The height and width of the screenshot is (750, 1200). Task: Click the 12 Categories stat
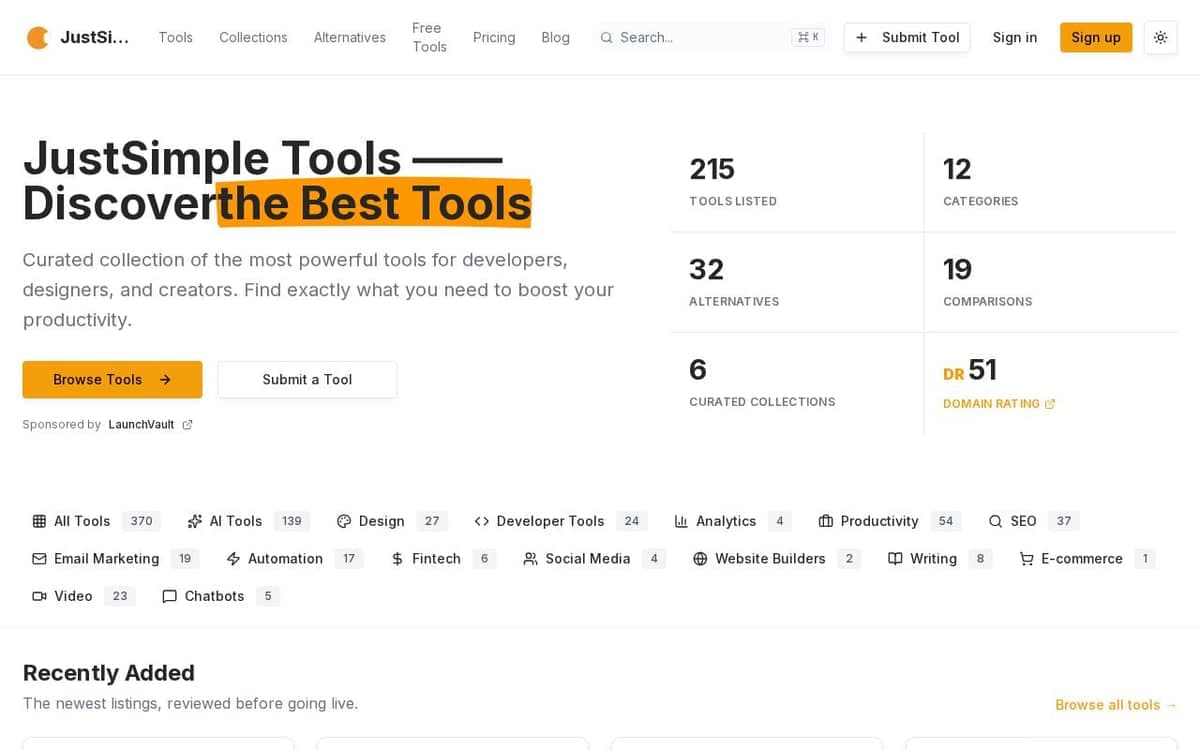(x=1051, y=182)
